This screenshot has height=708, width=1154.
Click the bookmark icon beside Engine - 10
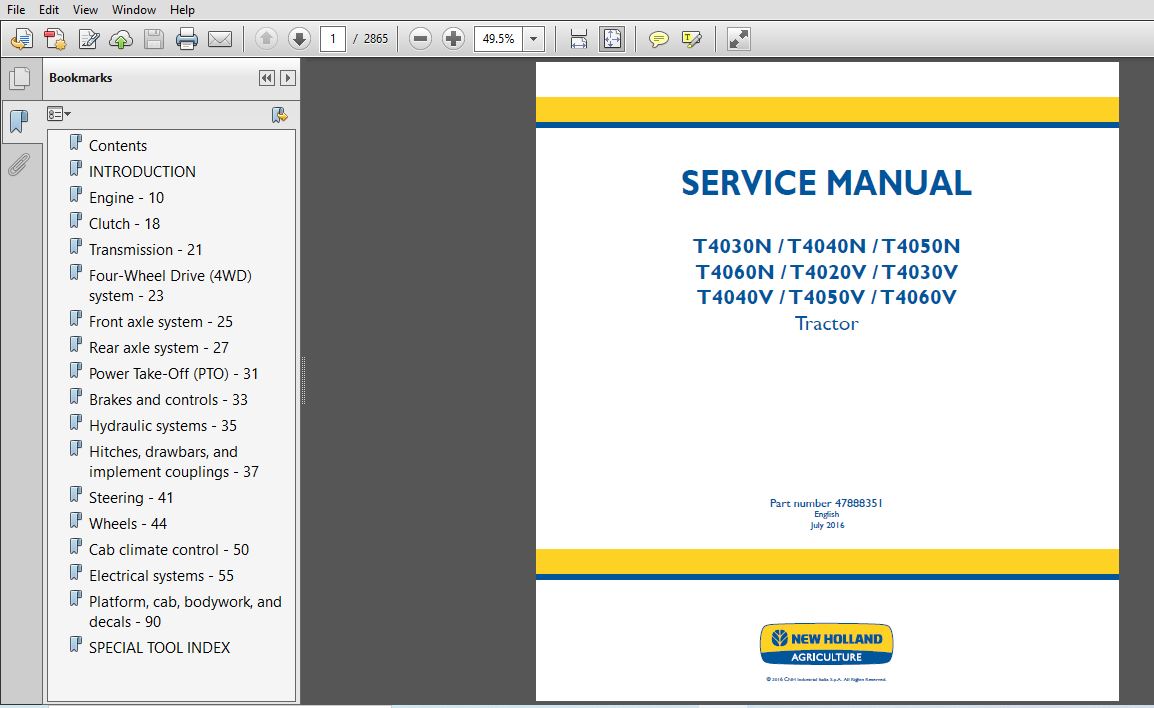(x=76, y=194)
